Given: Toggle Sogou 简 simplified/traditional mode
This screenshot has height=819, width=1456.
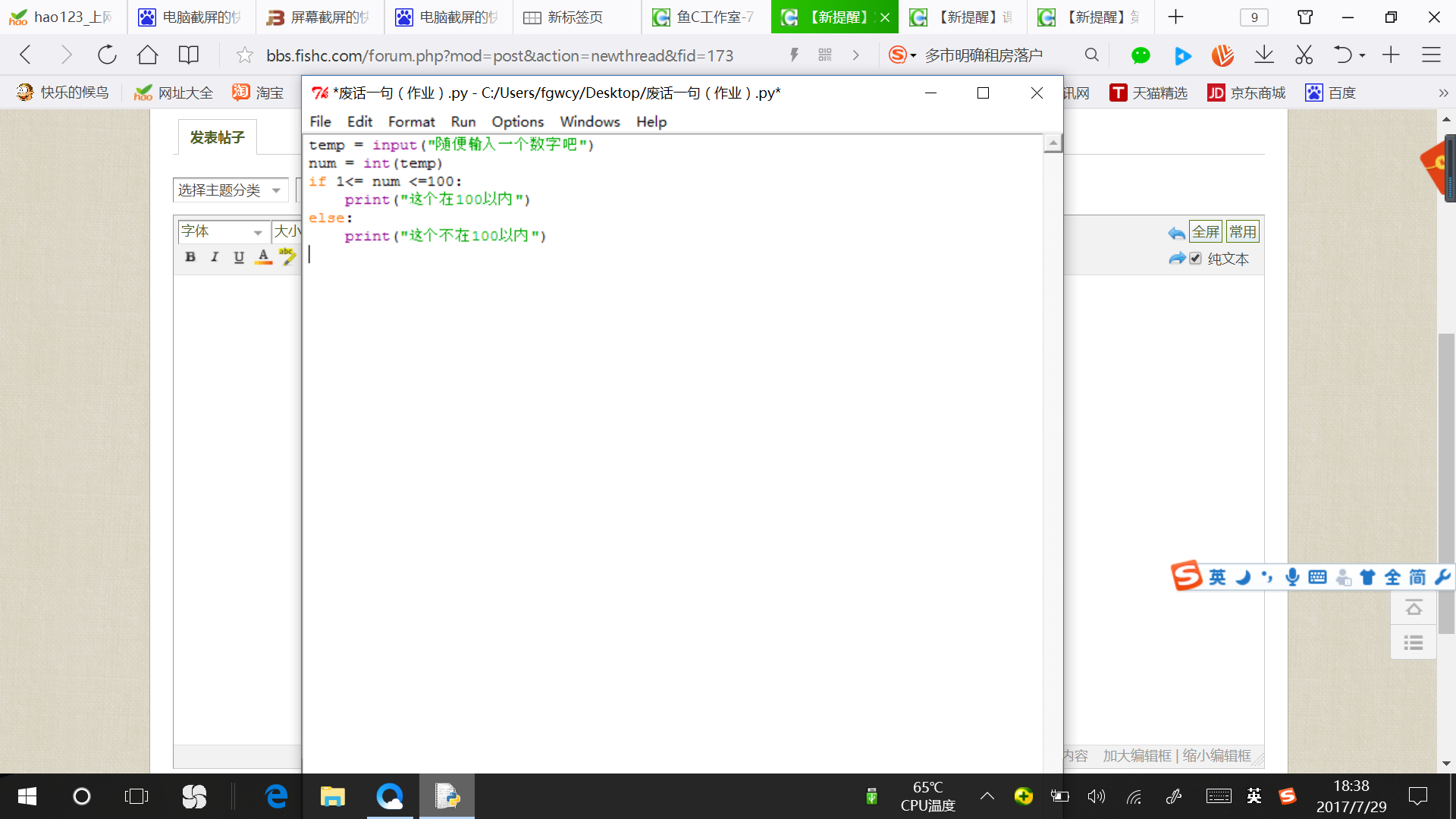Looking at the screenshot, I should pos(1417,577).
